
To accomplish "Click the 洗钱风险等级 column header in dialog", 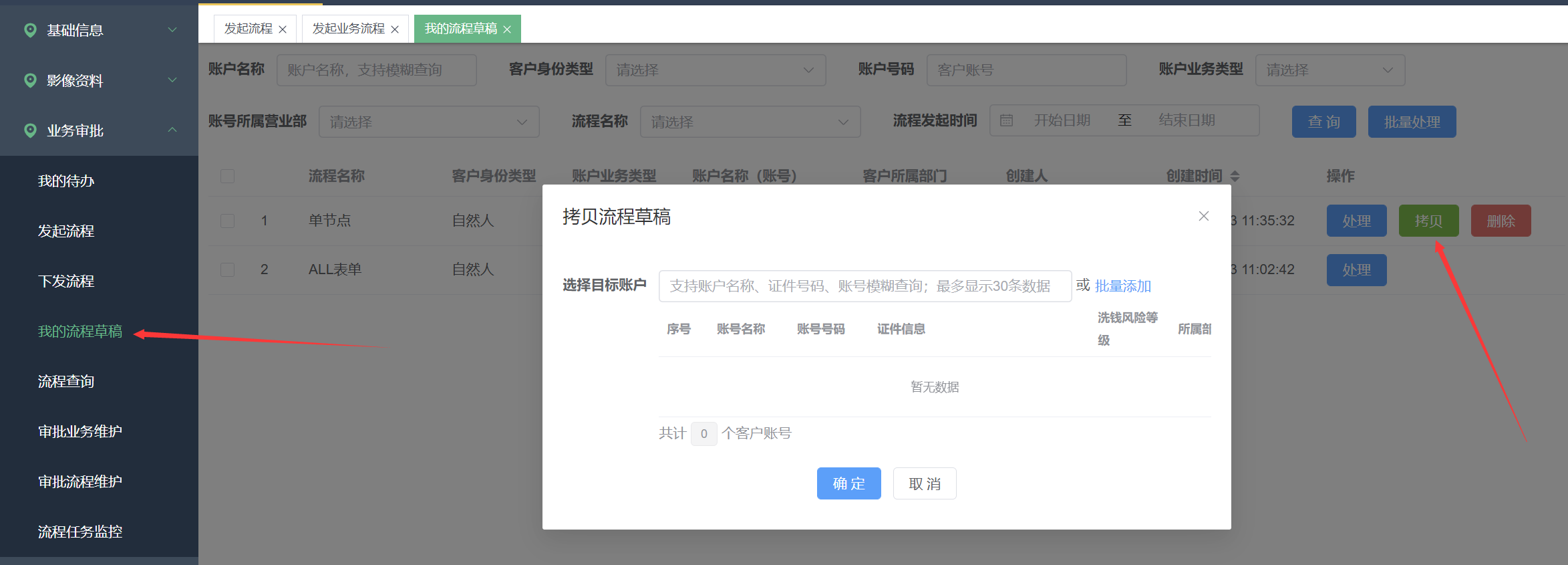I will pos(1128,328).
